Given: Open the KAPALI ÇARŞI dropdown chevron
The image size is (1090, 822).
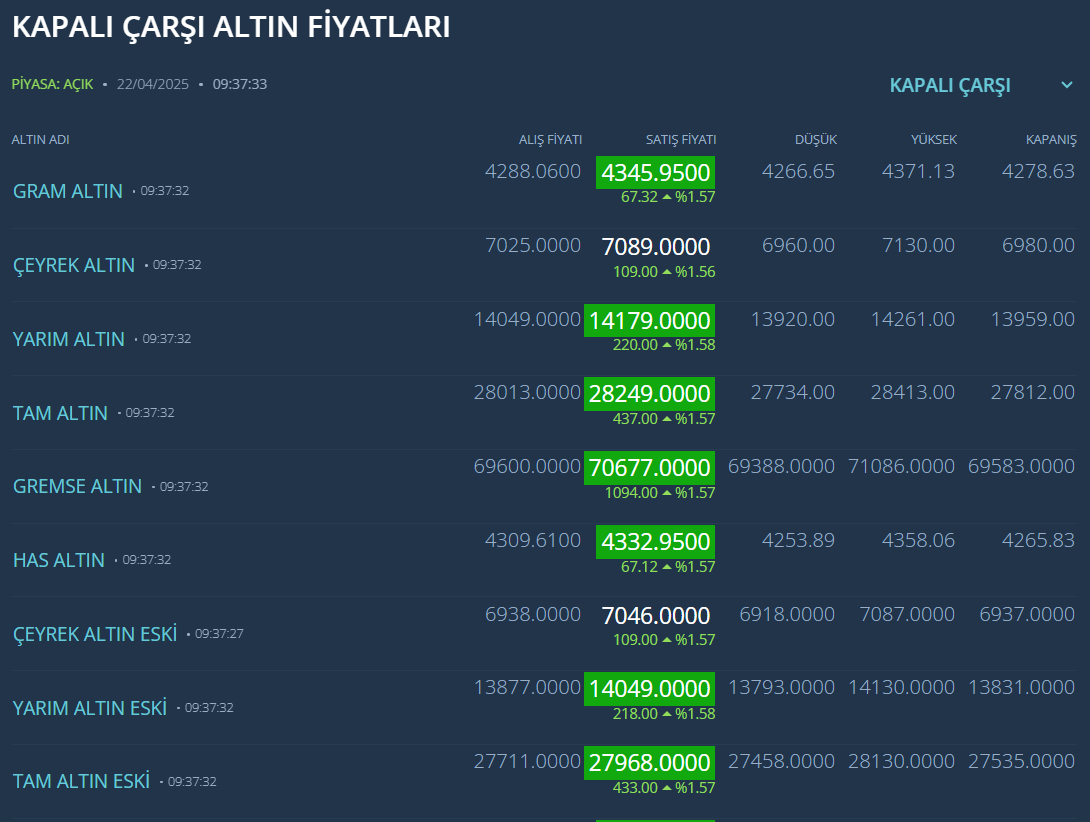Looking at the screenshot, I should click(1066, 85).
